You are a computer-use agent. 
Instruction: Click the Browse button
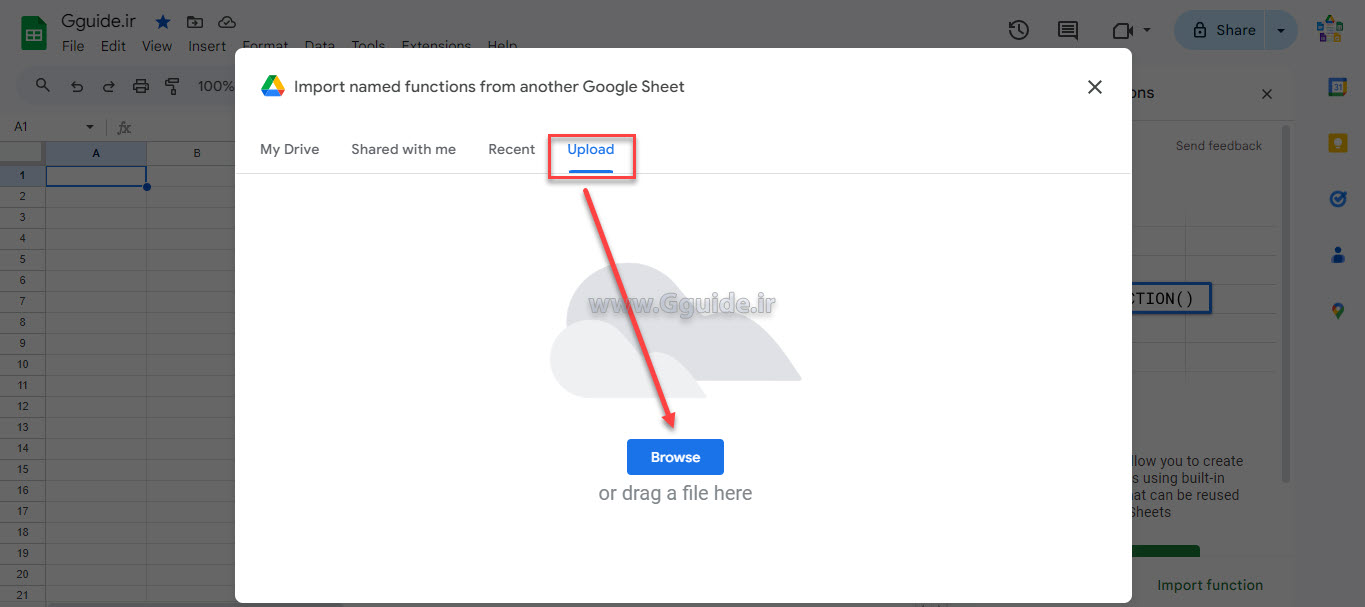(675, 457)
